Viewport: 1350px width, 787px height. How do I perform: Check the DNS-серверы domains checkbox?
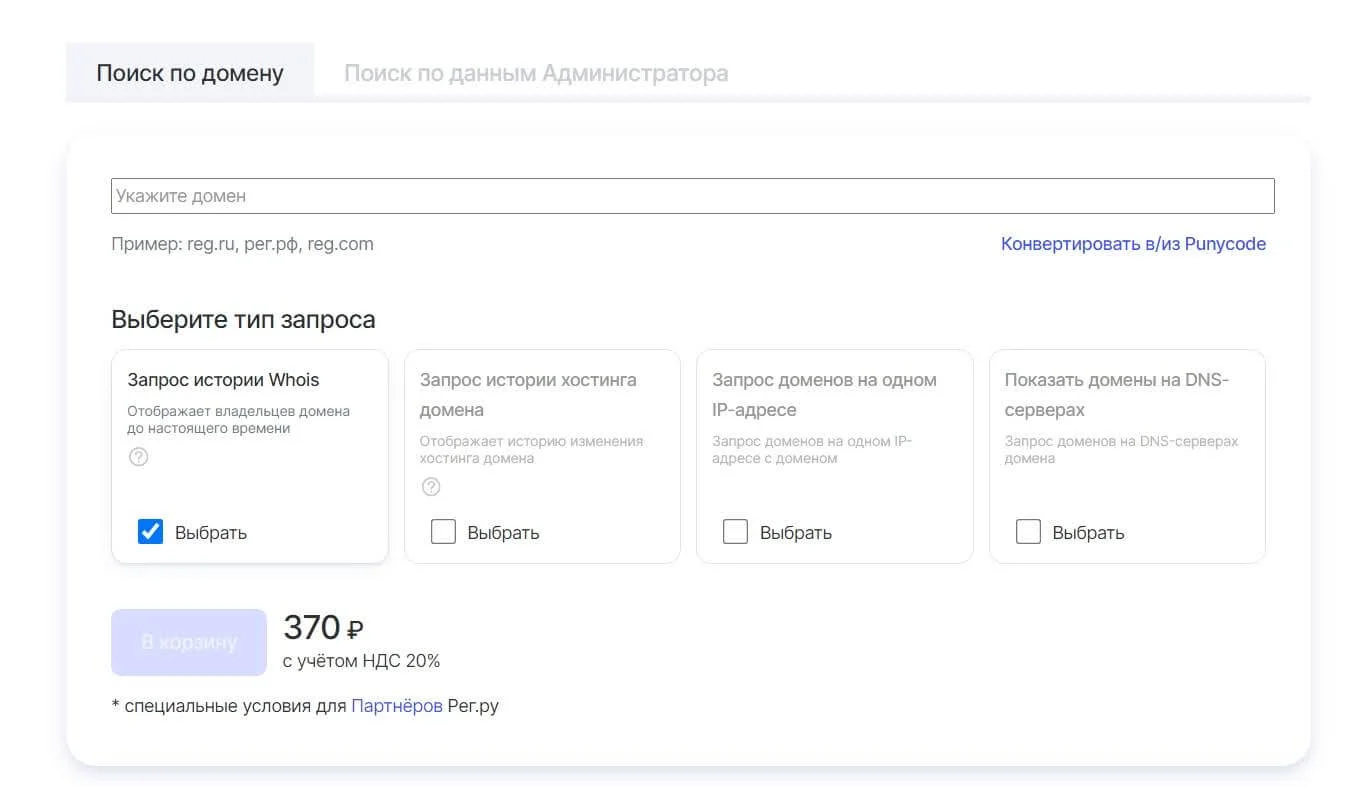click(x=1028, y=532)
